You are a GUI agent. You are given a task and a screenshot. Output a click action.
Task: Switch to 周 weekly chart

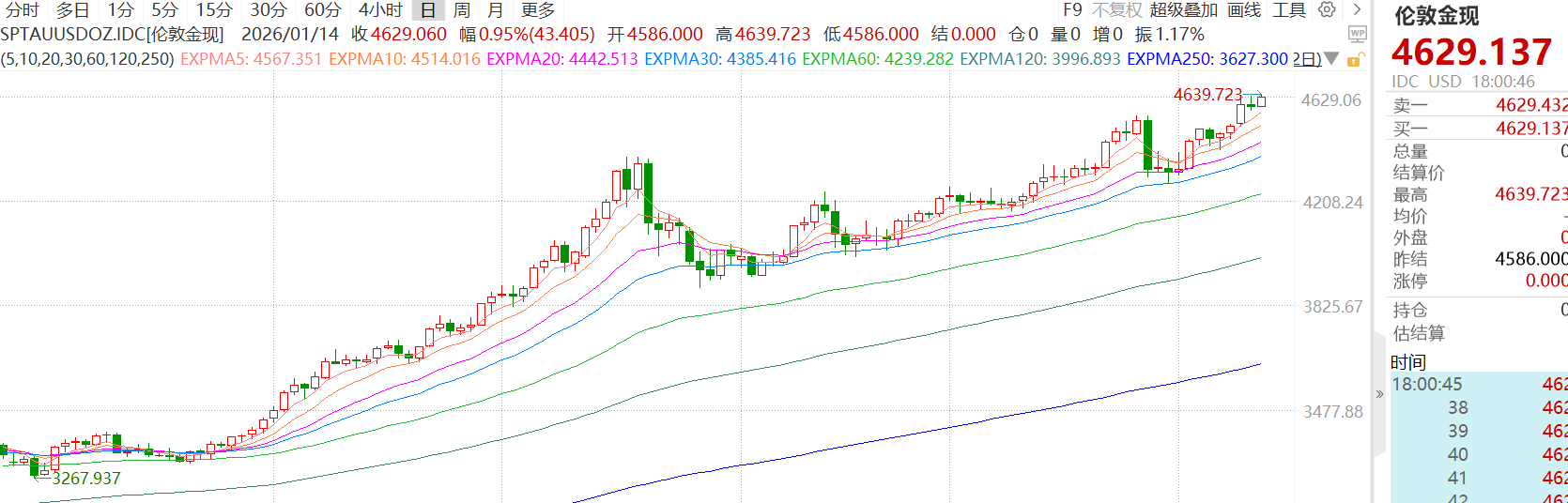461,10
